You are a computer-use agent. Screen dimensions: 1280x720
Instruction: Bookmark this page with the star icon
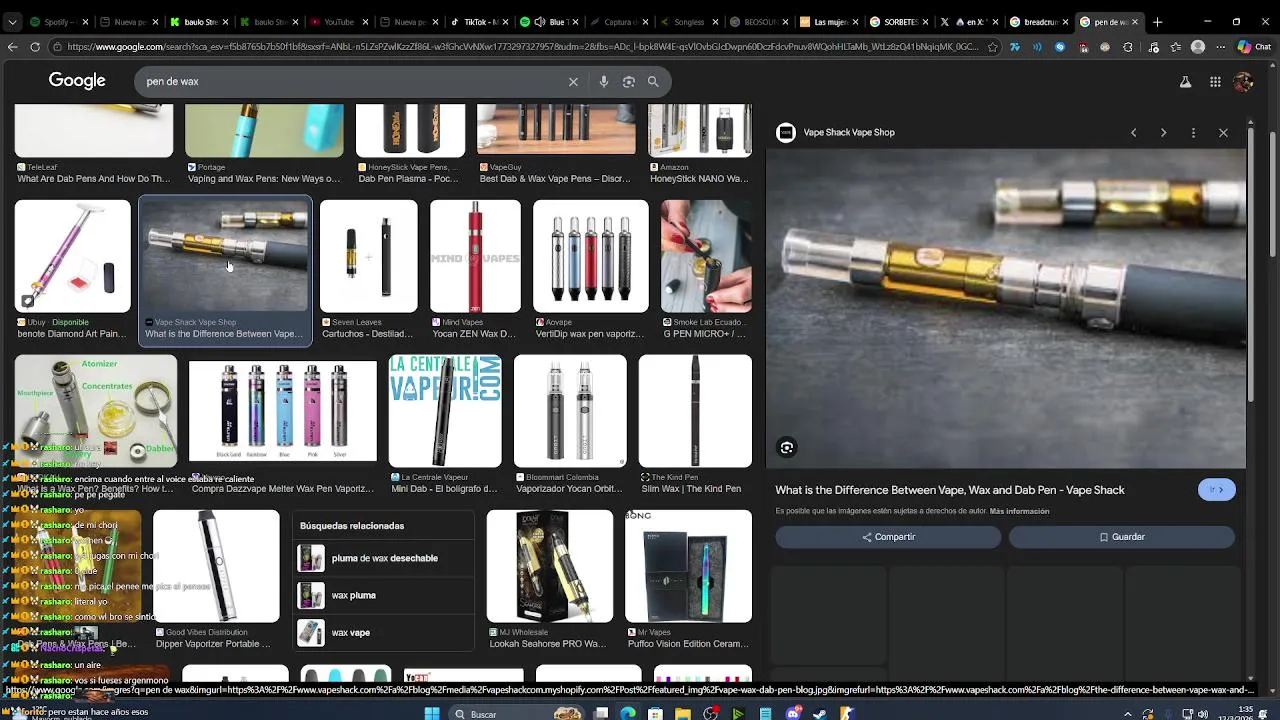point(992,47)
